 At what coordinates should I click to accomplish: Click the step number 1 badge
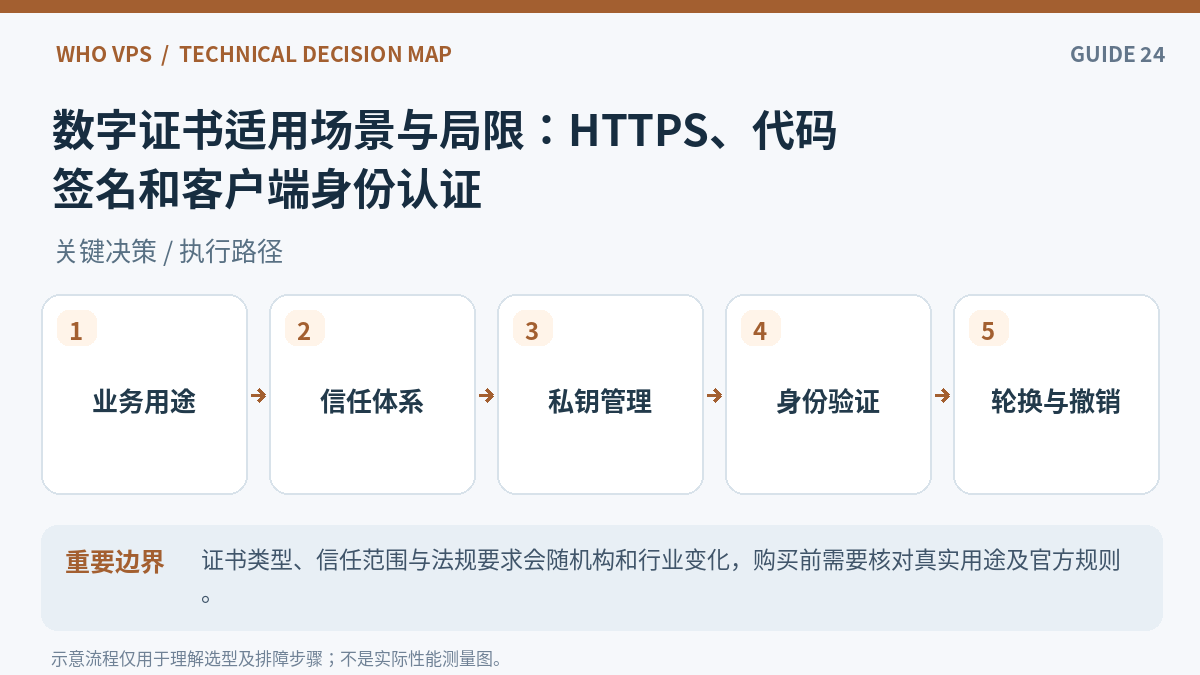point(77,329)
